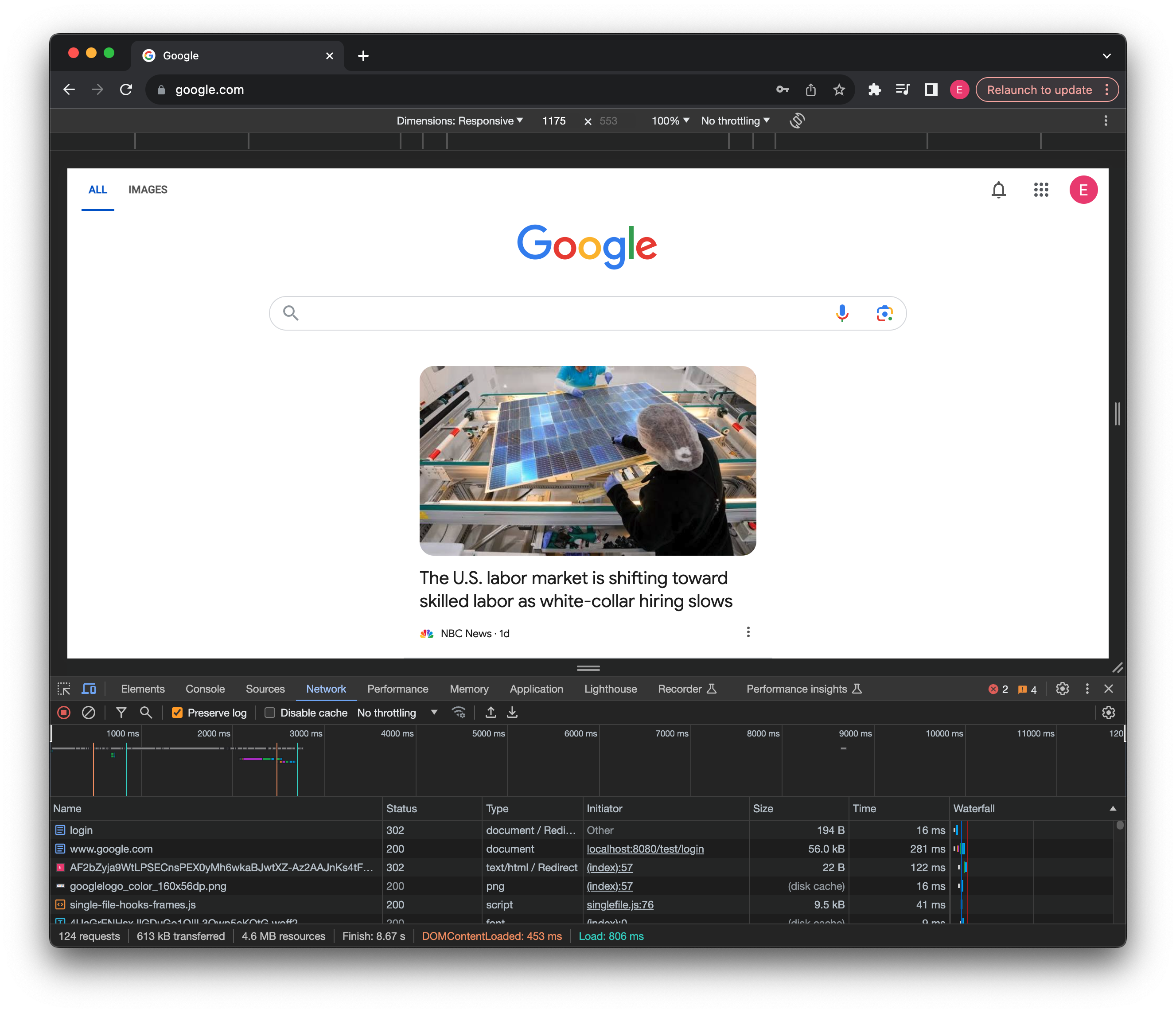Expand the 100% zoom dropdown
Screen dimensions: 1176x1013
(670, 121)
